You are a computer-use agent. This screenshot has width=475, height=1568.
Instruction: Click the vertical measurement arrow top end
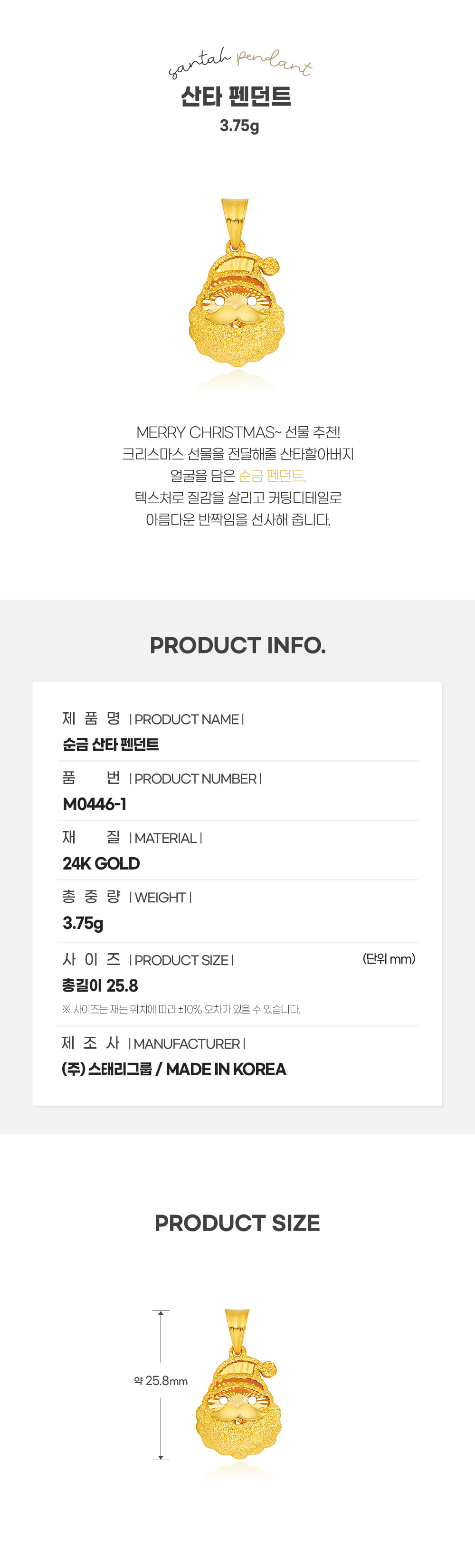[161, 1310]
